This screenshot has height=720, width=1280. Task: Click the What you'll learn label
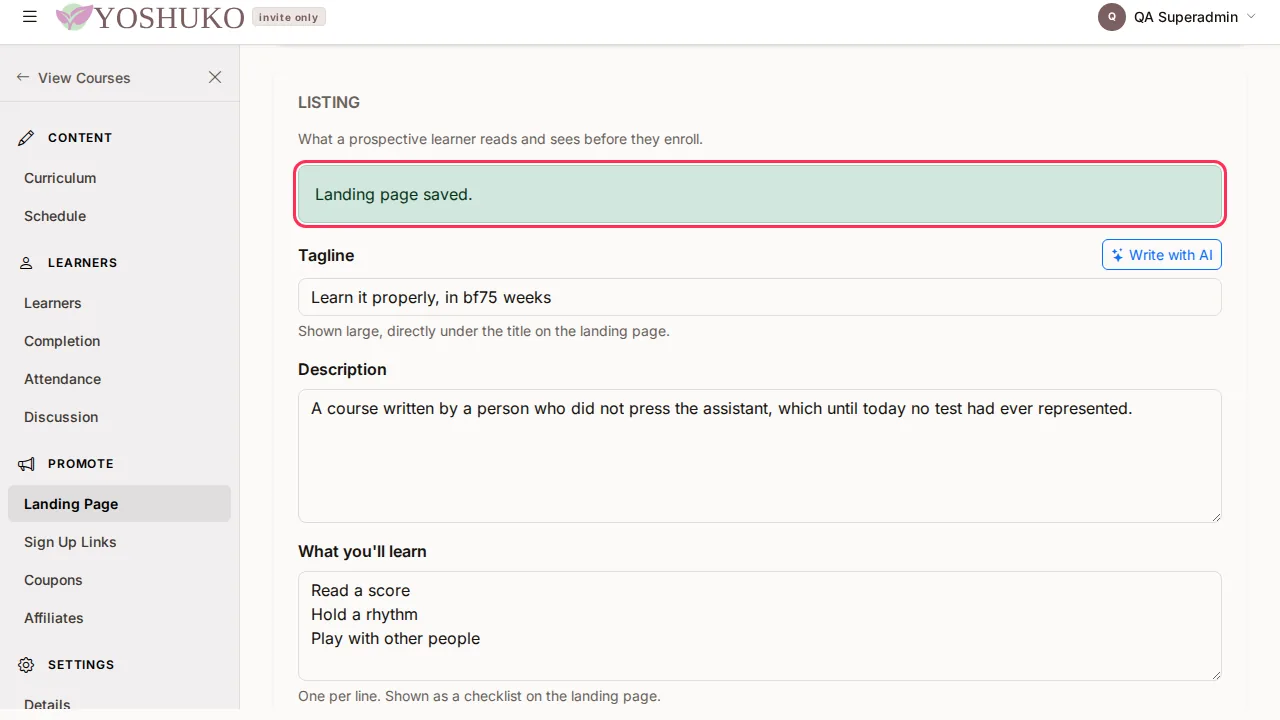362,551
